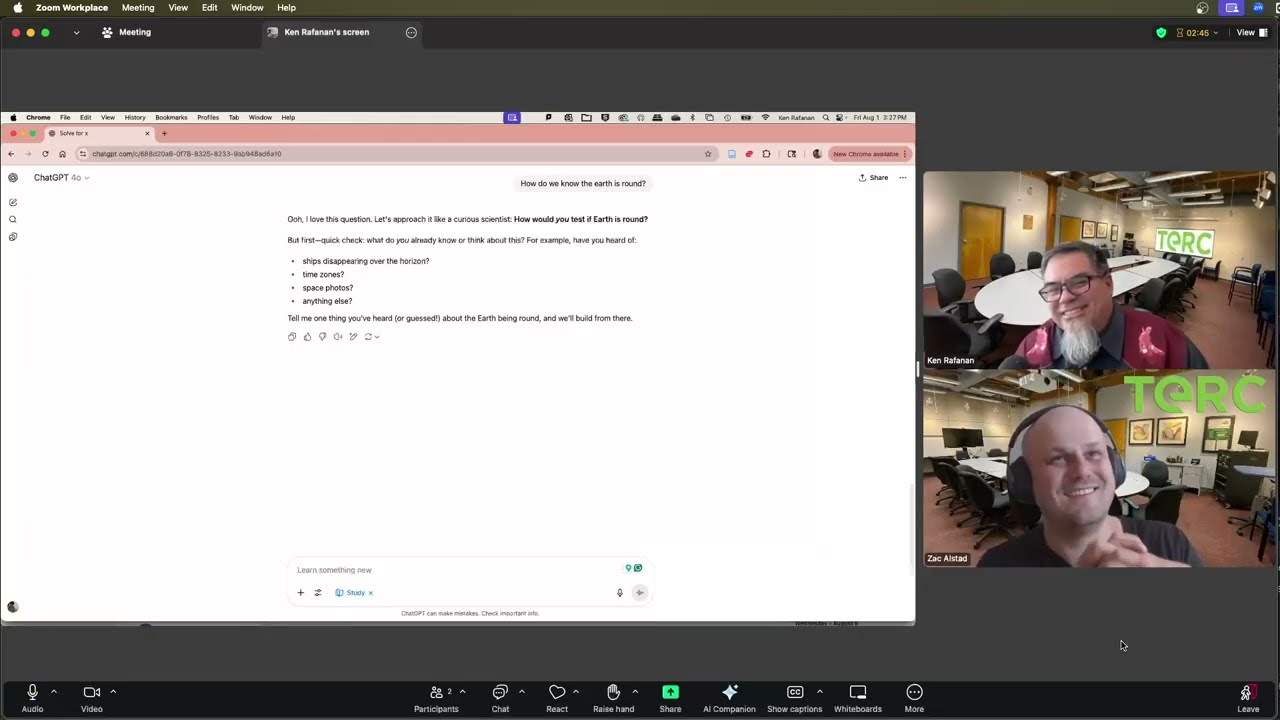The image size is (1280, 720).
Task: Expand video options chevron
Action: (x=113, y=691)
